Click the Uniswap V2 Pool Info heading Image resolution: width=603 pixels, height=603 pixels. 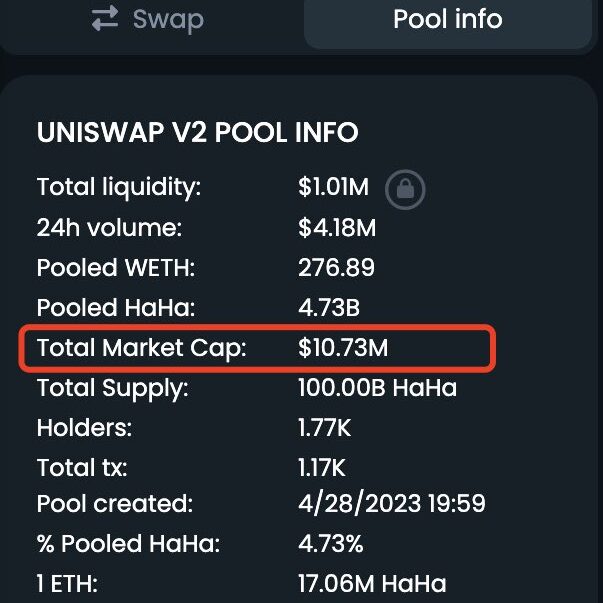tap(198, 133)
